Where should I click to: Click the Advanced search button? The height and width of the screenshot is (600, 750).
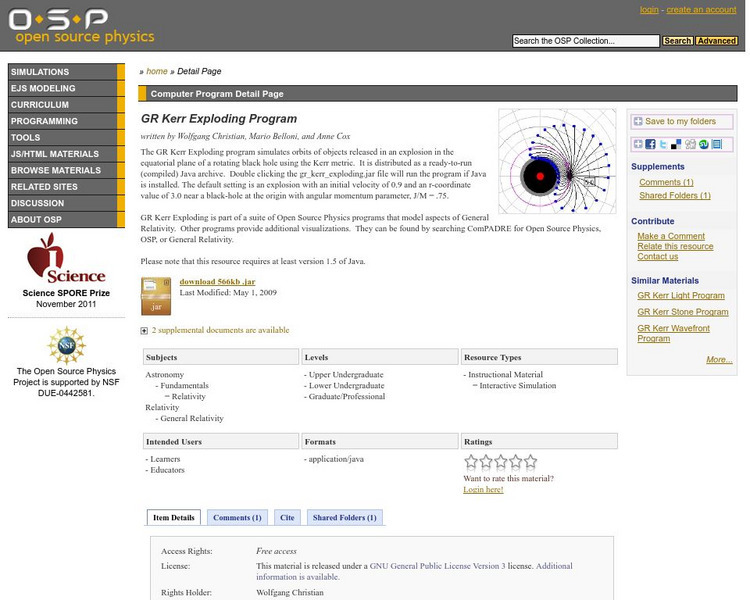[x=716, y=41]
